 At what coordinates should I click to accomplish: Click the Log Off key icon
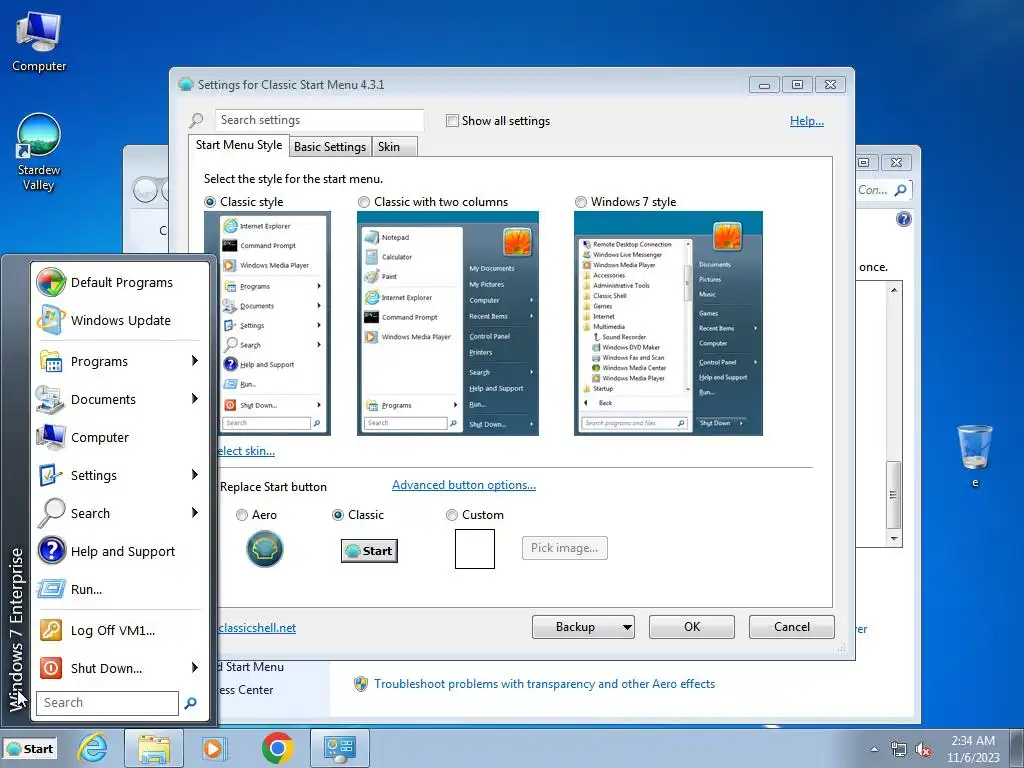pos(51,630)
